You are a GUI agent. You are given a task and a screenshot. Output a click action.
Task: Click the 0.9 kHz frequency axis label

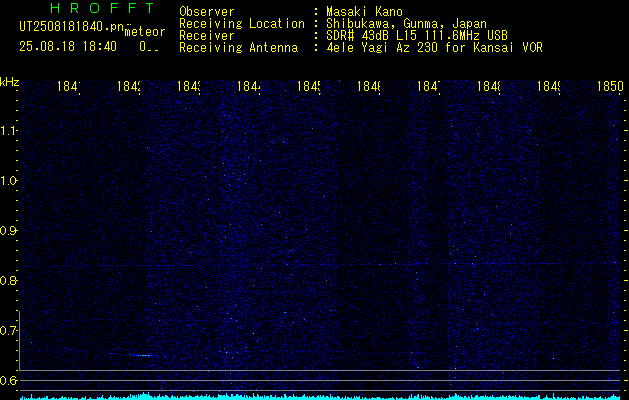[x=8, y=231]
